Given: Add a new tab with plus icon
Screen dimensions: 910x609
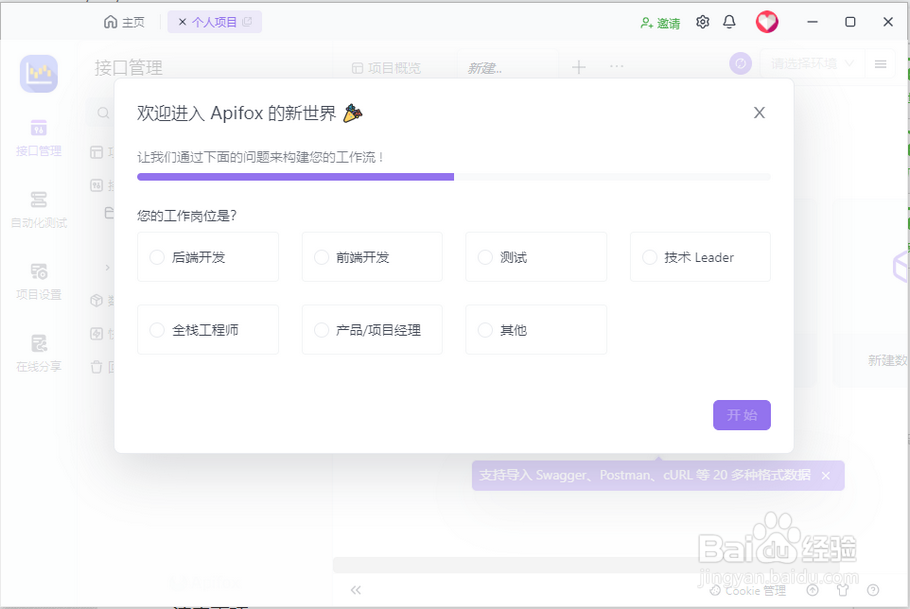Looking at the screenshot, I should 579,67.
